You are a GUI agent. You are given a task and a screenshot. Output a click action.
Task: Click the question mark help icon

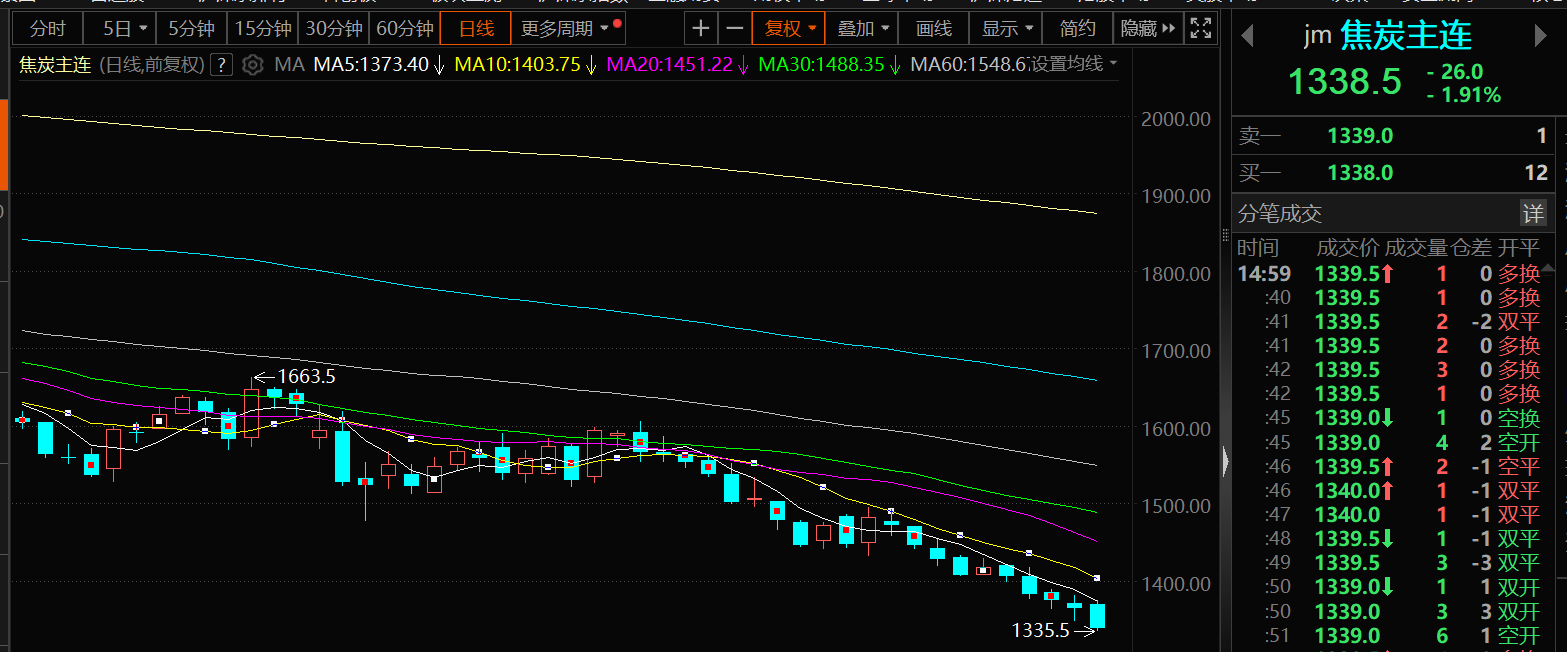tap(222, 66)
